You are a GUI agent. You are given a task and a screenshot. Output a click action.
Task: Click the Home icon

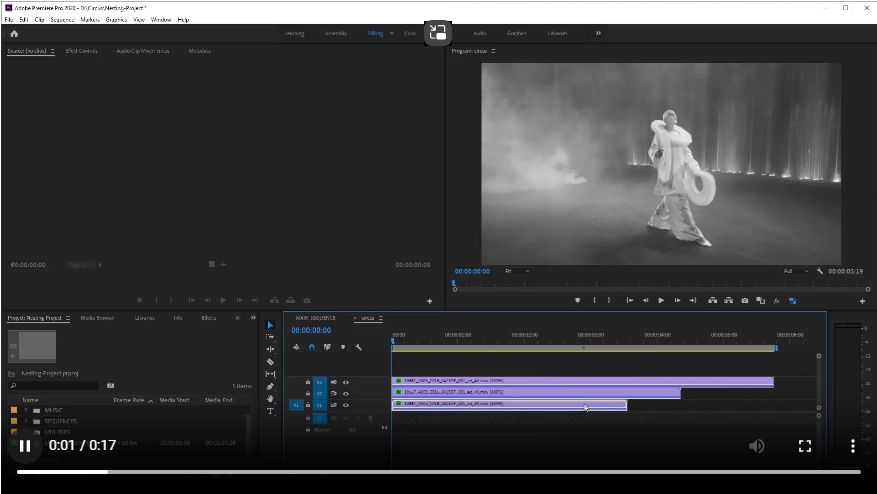click(x=14, y=34)
